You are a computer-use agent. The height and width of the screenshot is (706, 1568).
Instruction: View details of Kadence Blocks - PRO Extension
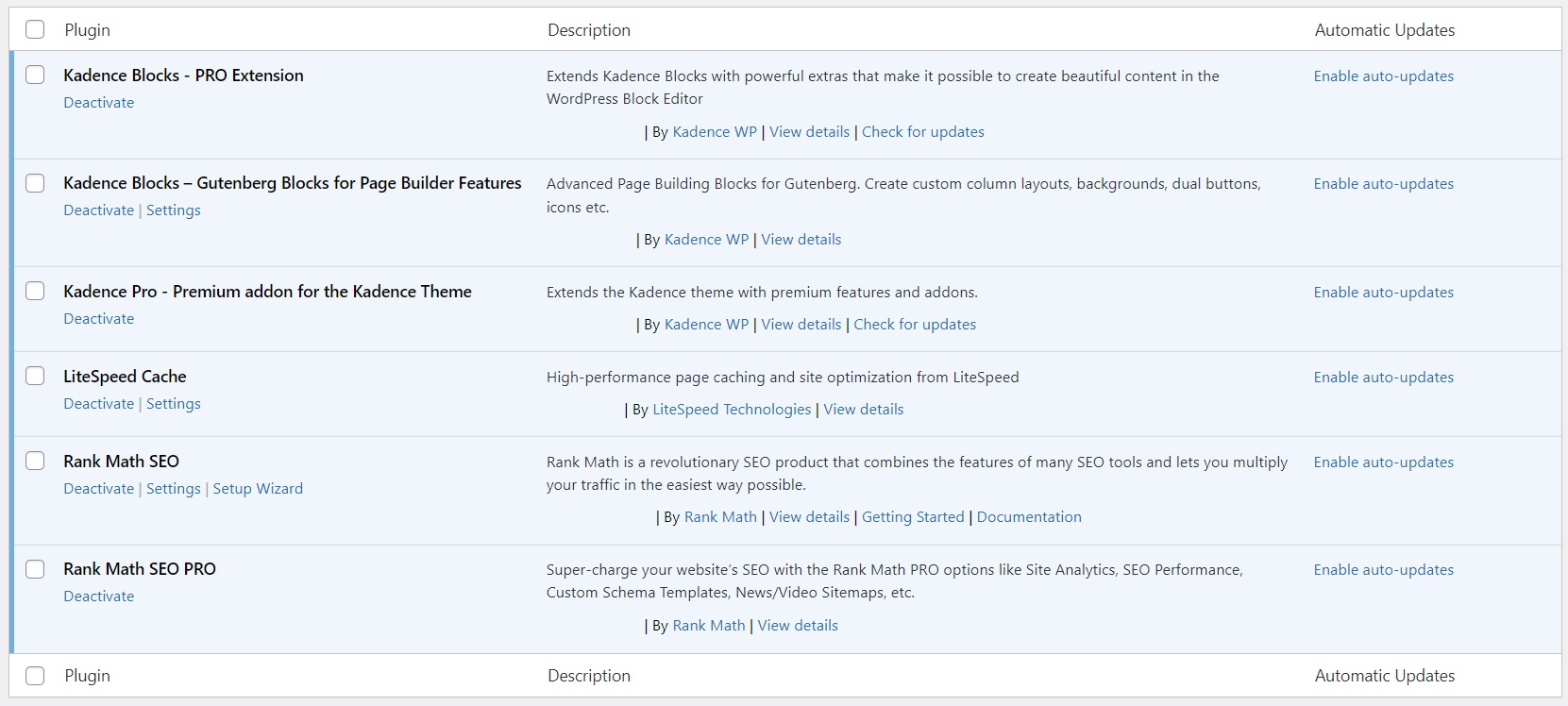point(809,132)
